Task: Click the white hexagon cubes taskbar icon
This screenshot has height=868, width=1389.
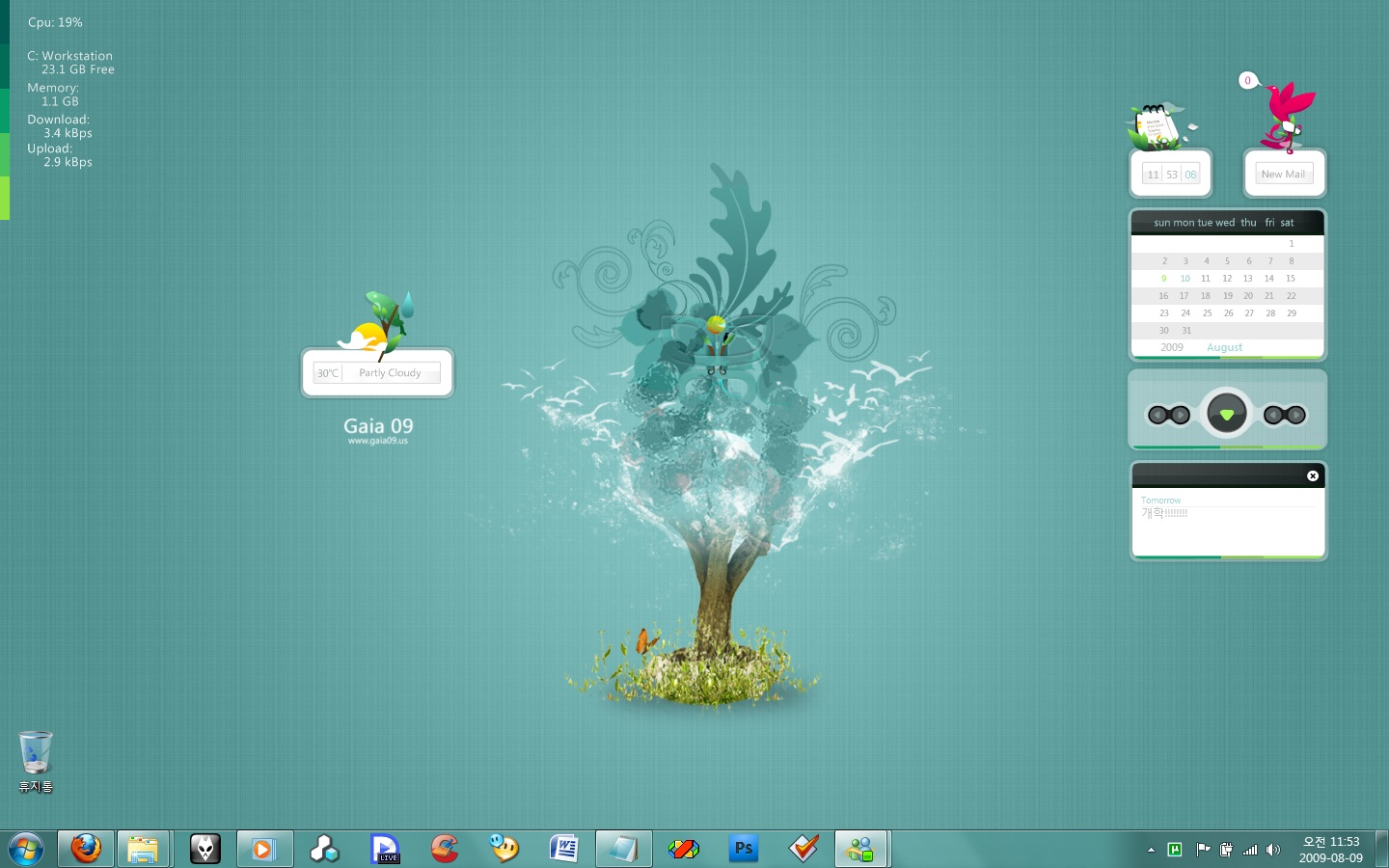Action: pyautogui.click(x=324, y=850)
